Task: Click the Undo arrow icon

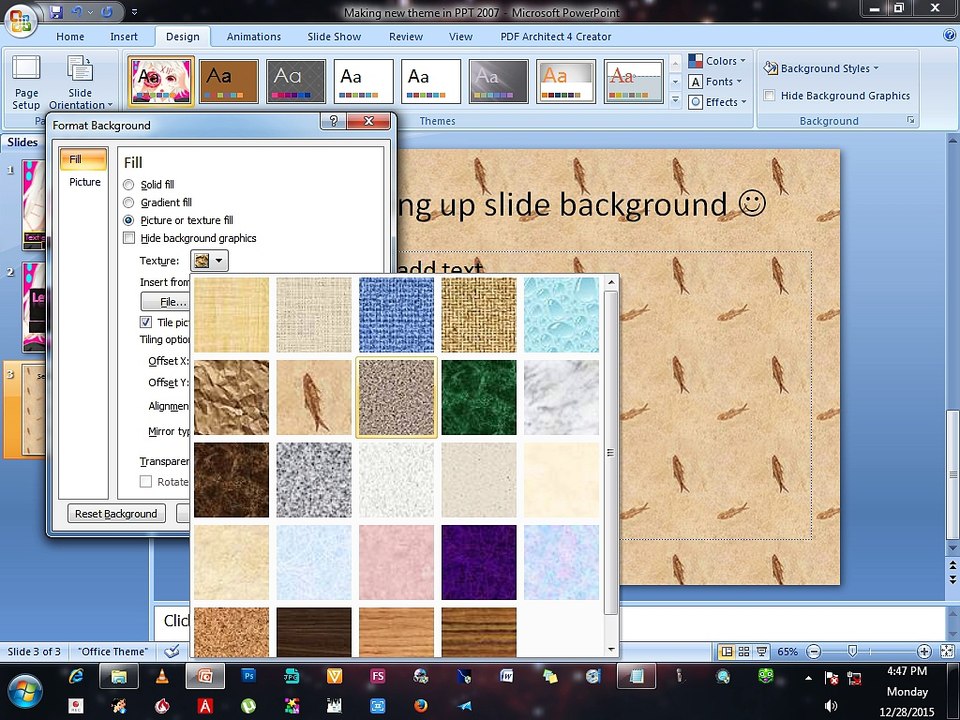Action: (x=77, y=12)
